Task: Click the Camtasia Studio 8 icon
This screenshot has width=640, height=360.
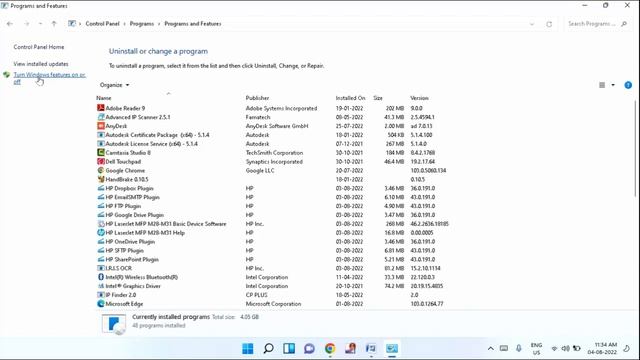Action: [x=100, y=153]
